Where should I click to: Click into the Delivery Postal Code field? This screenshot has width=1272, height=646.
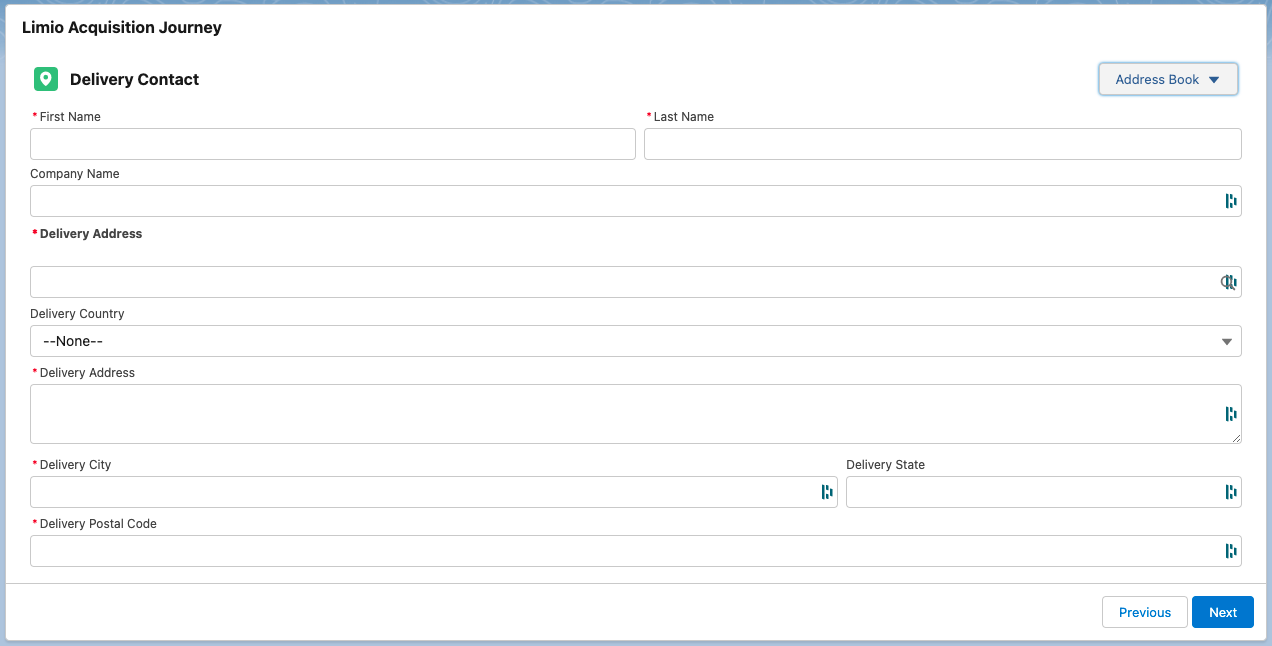[600, 550]
